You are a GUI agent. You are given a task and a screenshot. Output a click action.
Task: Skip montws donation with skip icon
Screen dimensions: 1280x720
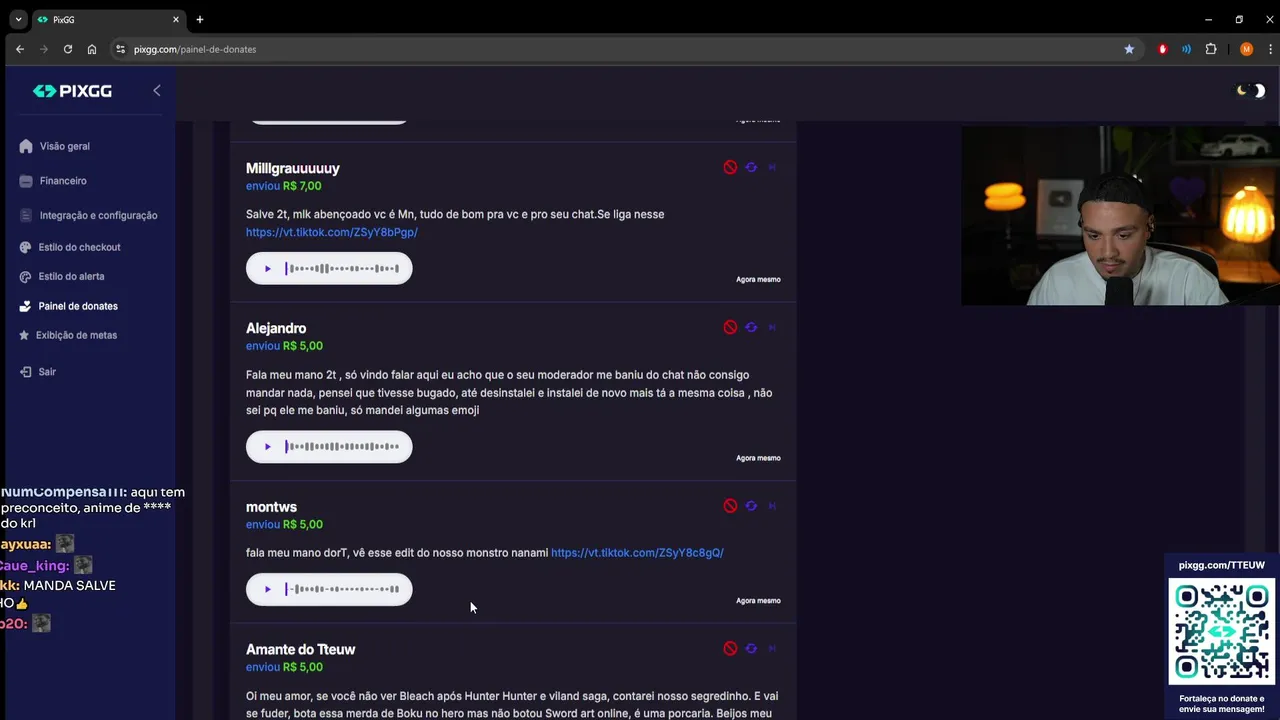coord(772,506)
